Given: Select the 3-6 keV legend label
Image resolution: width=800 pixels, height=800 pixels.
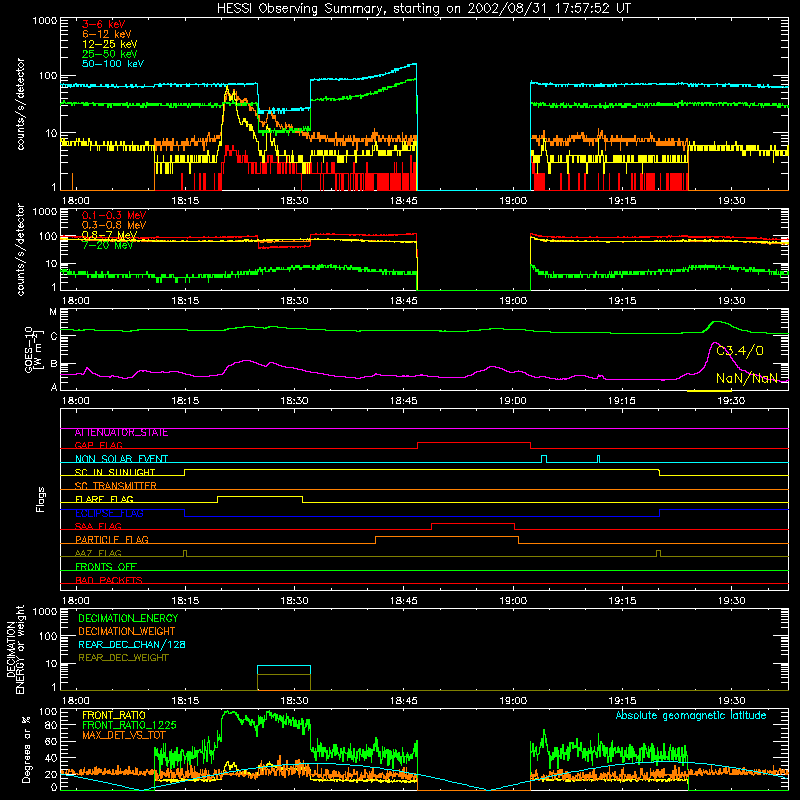Looking at the screenshot, I should tap(104, 24).
